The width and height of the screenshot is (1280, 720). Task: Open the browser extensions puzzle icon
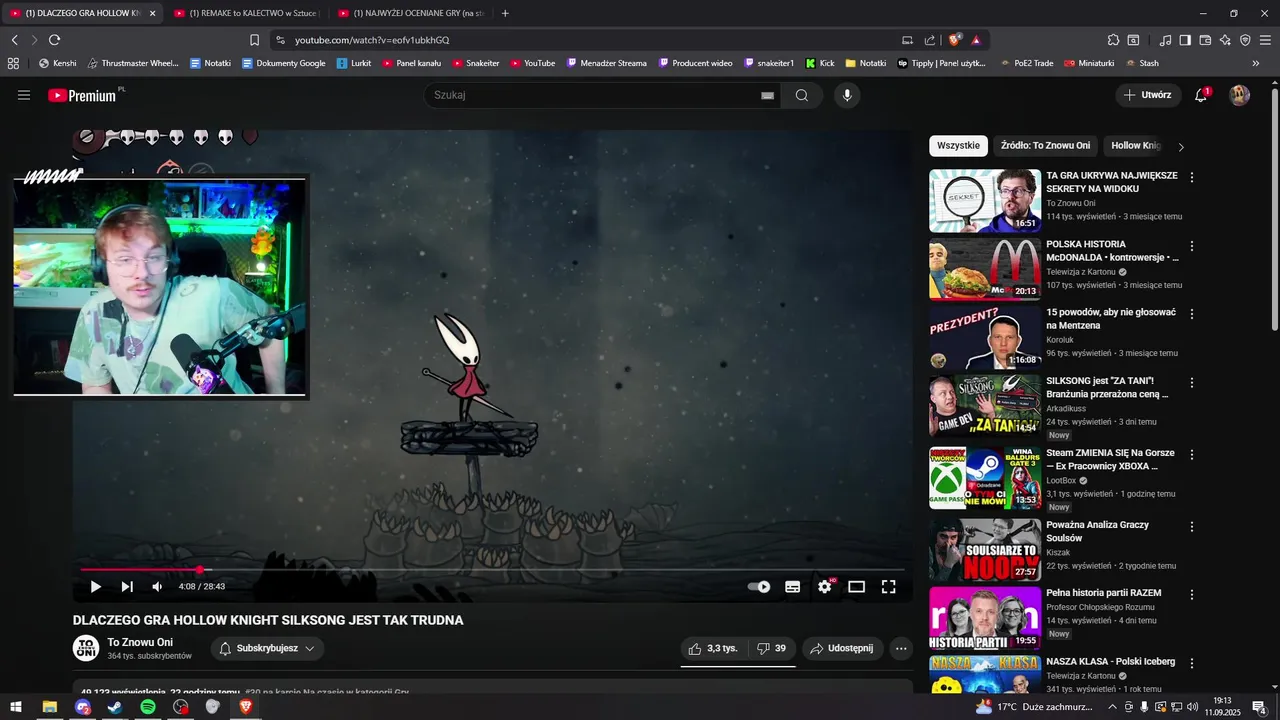click(1113, 40)
